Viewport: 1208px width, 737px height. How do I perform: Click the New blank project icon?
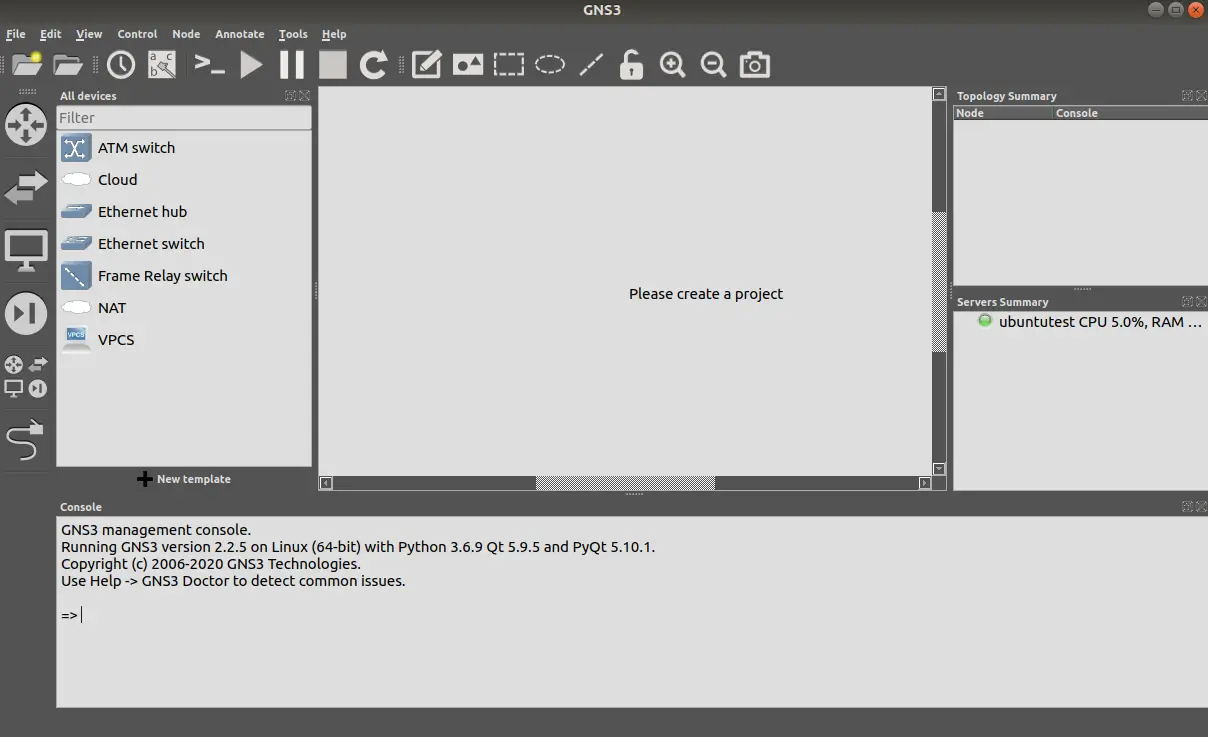click(27, 65)
